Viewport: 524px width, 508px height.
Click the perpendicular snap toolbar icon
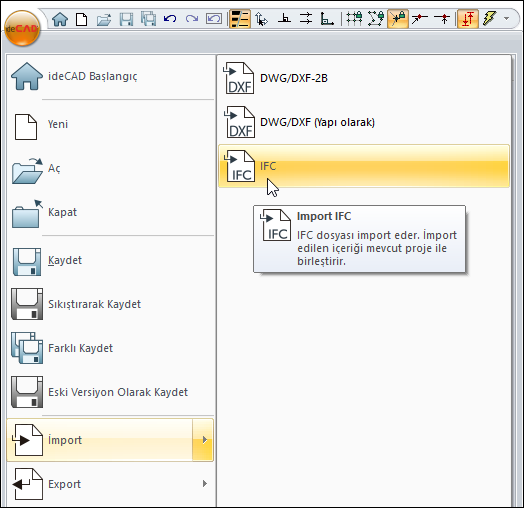pos(284,18)
